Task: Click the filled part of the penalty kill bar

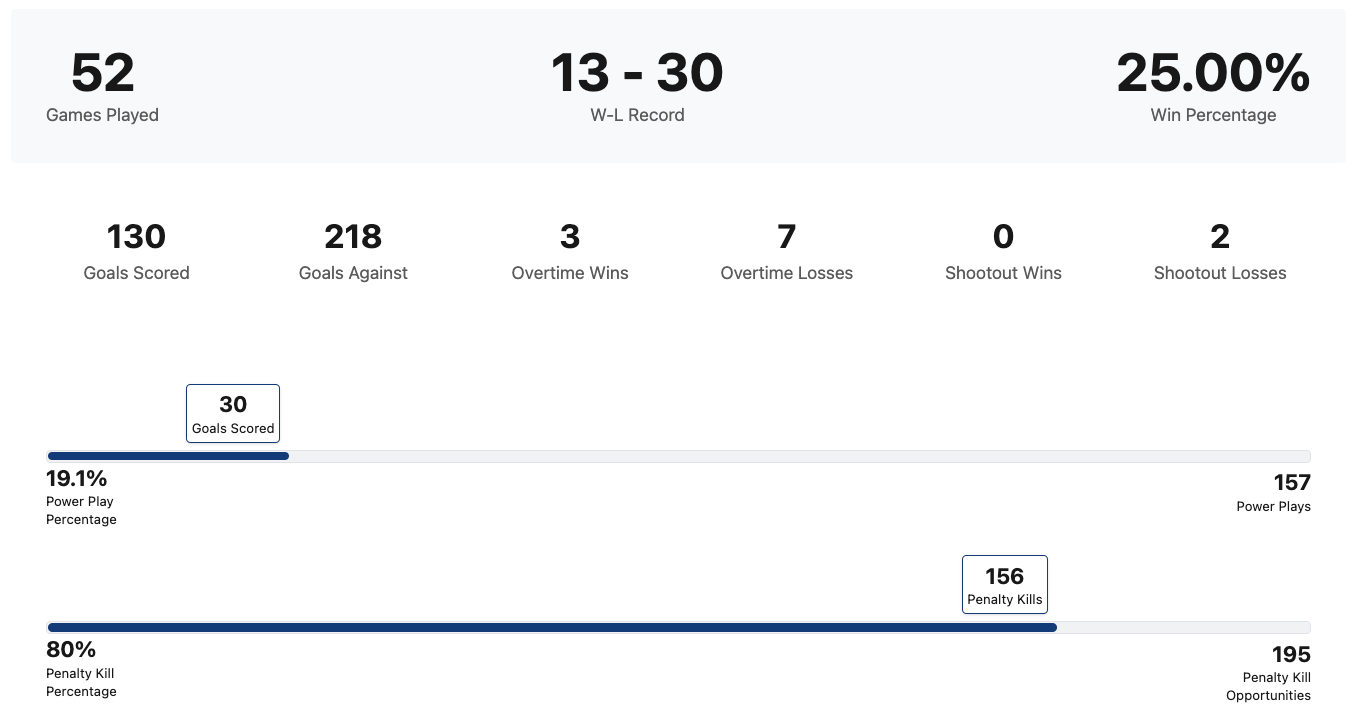Action: 552,628
